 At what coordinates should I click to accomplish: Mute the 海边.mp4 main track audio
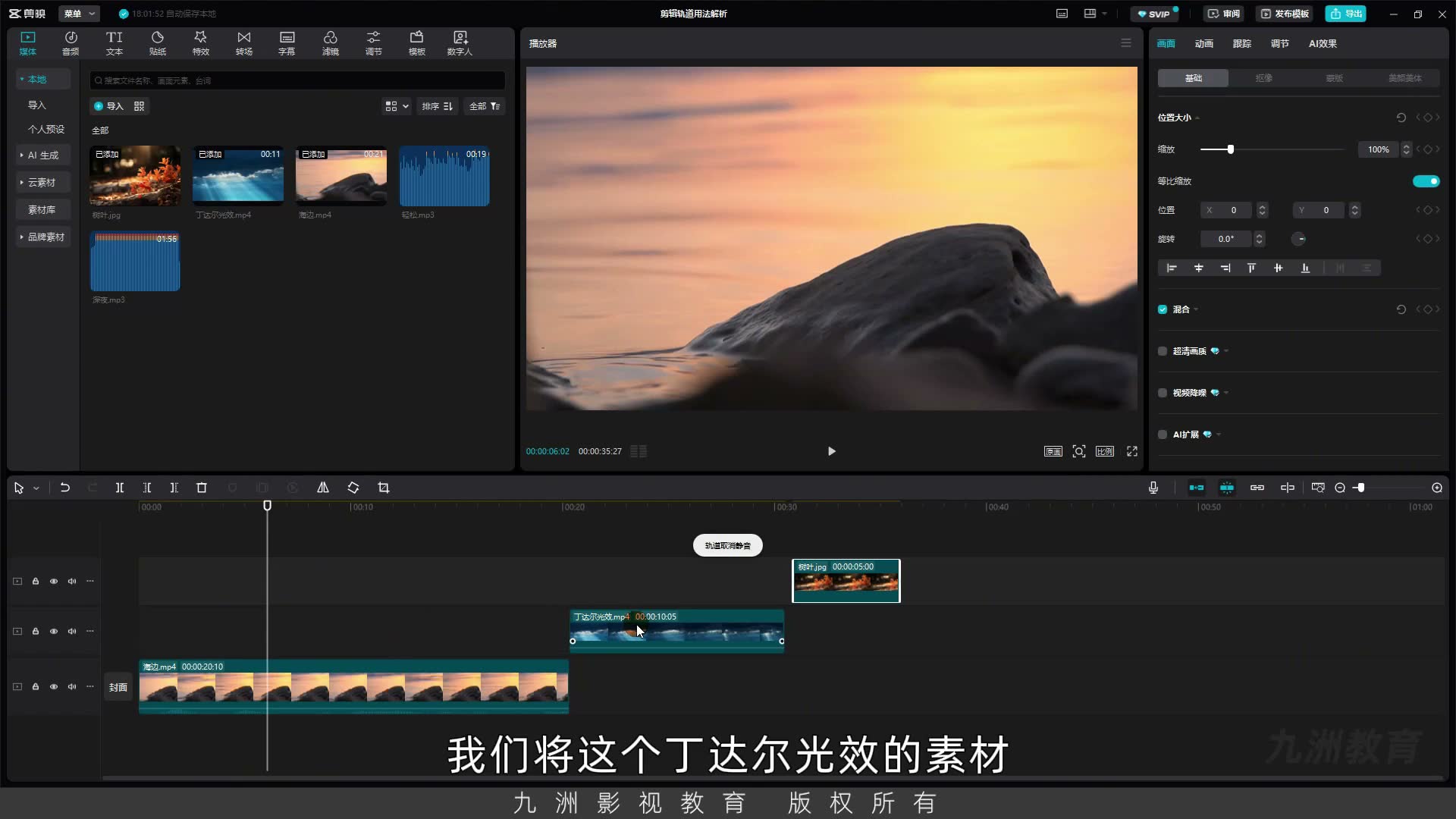[x=72, y=687]
